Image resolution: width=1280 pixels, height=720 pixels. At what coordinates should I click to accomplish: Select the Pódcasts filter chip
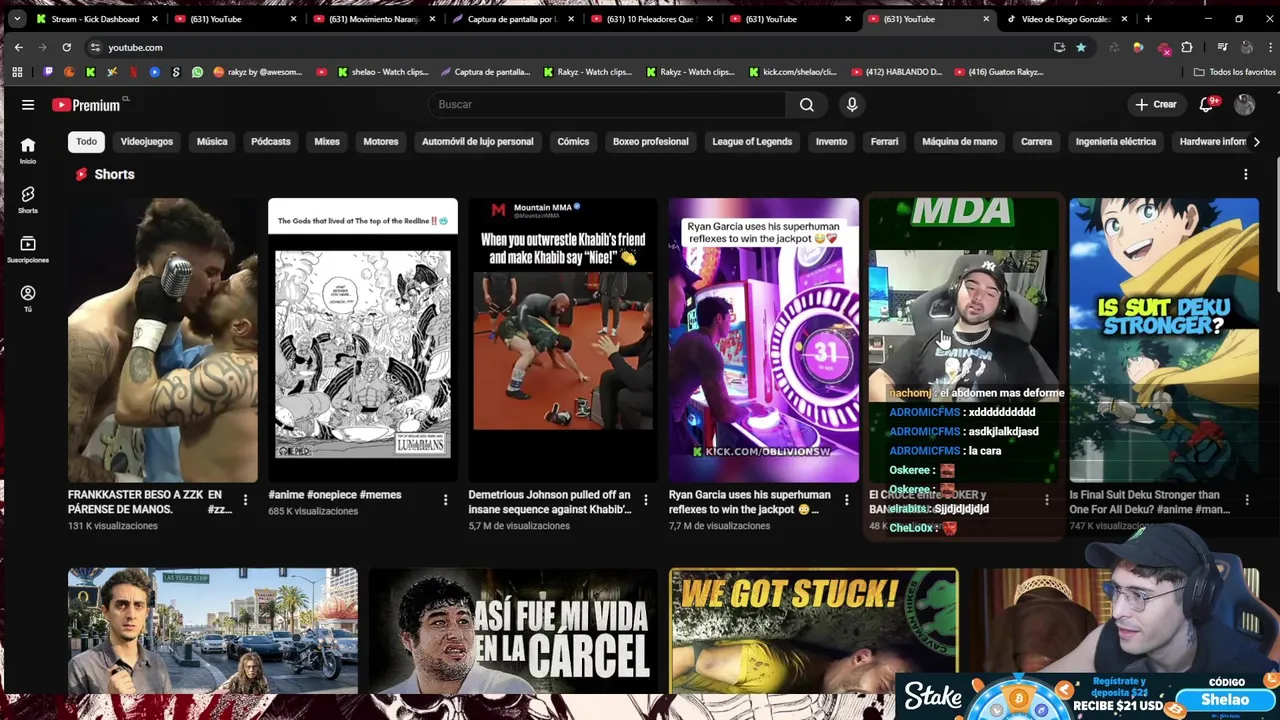tap(271, 141)
